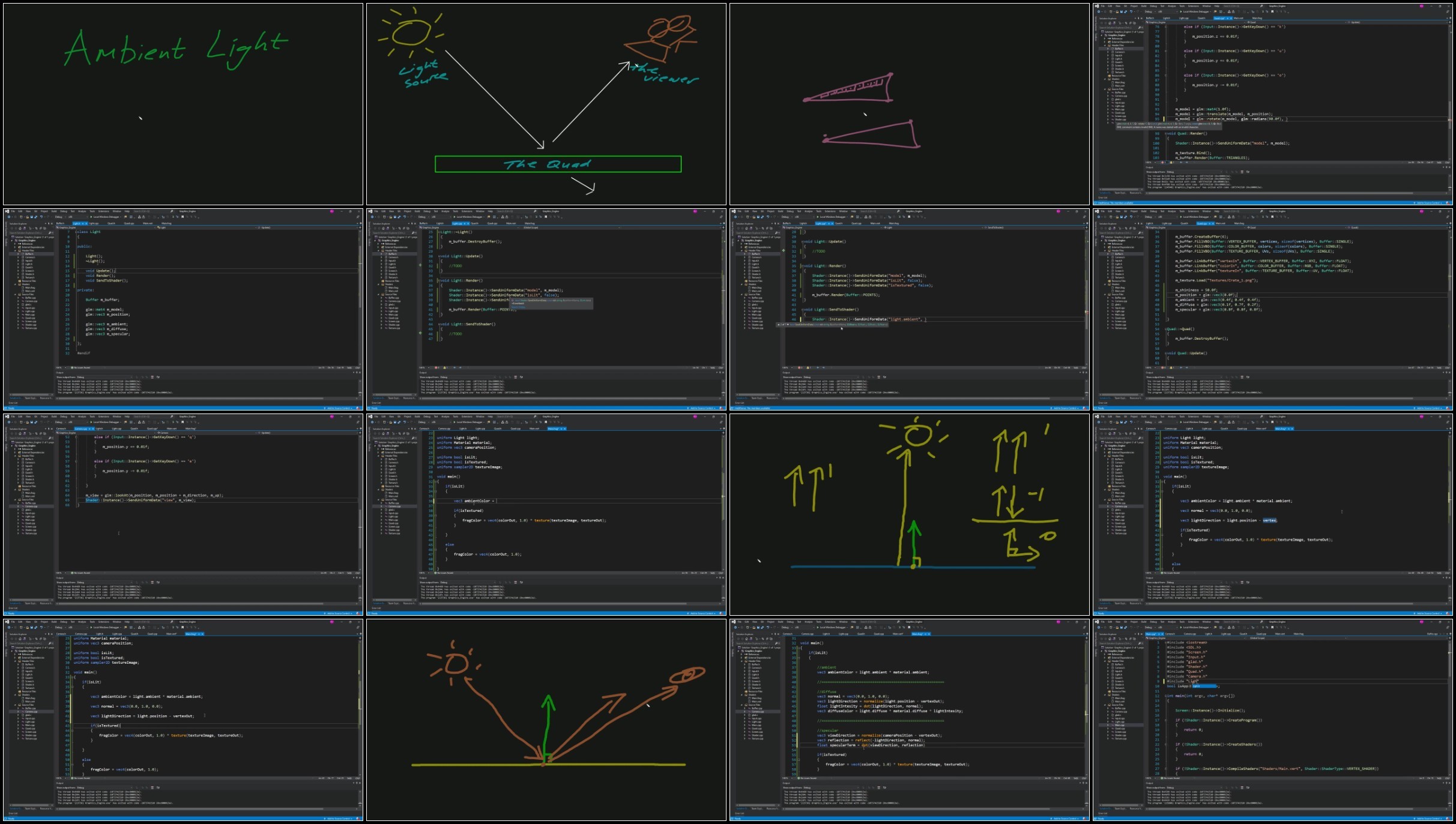The height and width of the screenshot is (824, 1456).
Task: Select the yellow sun and arrows sketch frame
Action: coord(910,515)
